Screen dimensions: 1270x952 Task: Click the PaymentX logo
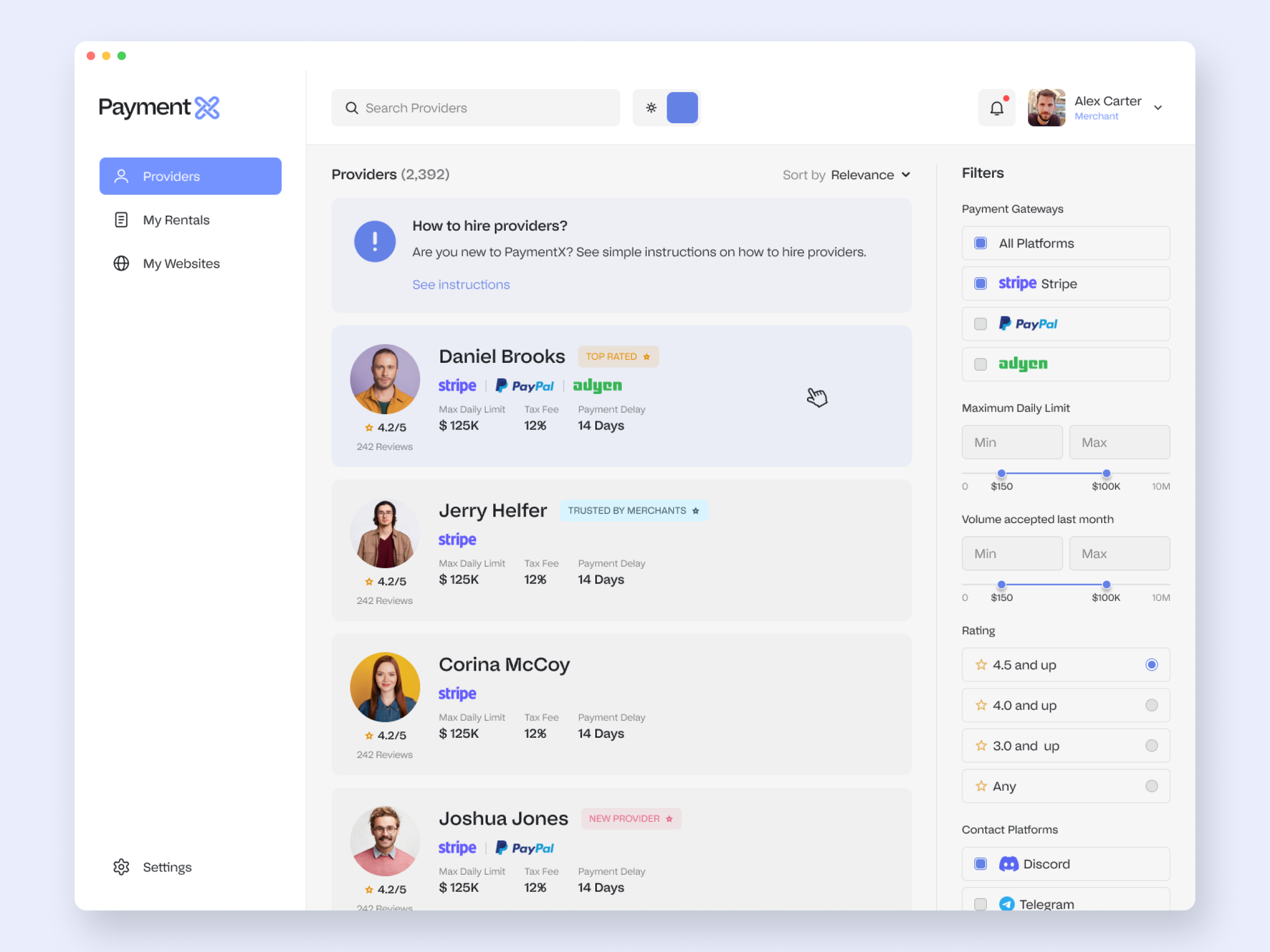[159, 107]
